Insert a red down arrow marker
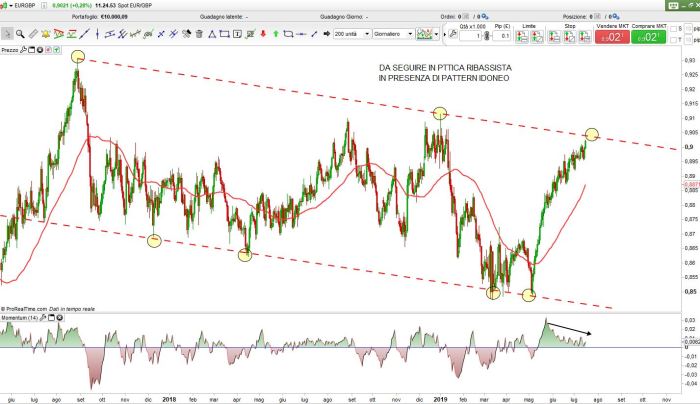 [263, 33]
